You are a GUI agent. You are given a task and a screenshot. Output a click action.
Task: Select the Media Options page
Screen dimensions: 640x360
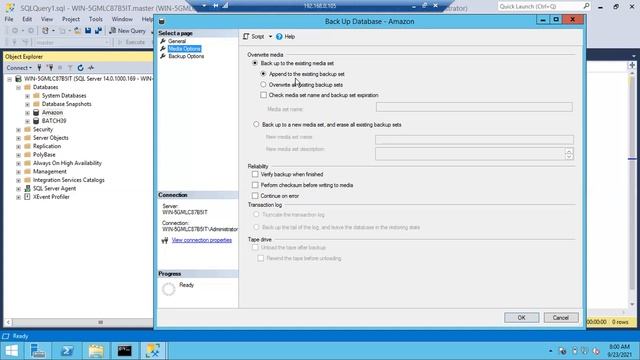[x=184, y=49]
